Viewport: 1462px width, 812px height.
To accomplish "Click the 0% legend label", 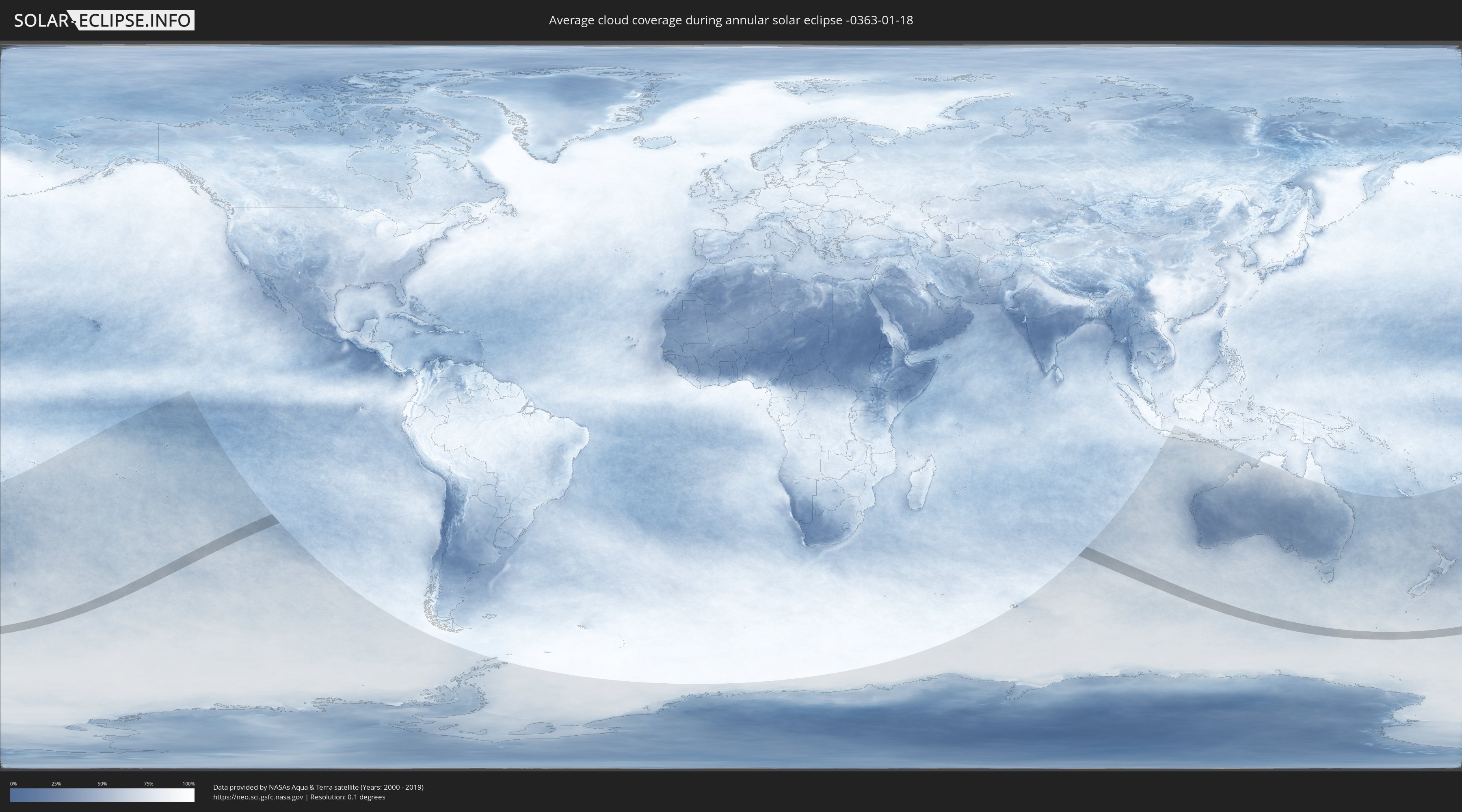I will pyautogui.click(x=13, y=784).
